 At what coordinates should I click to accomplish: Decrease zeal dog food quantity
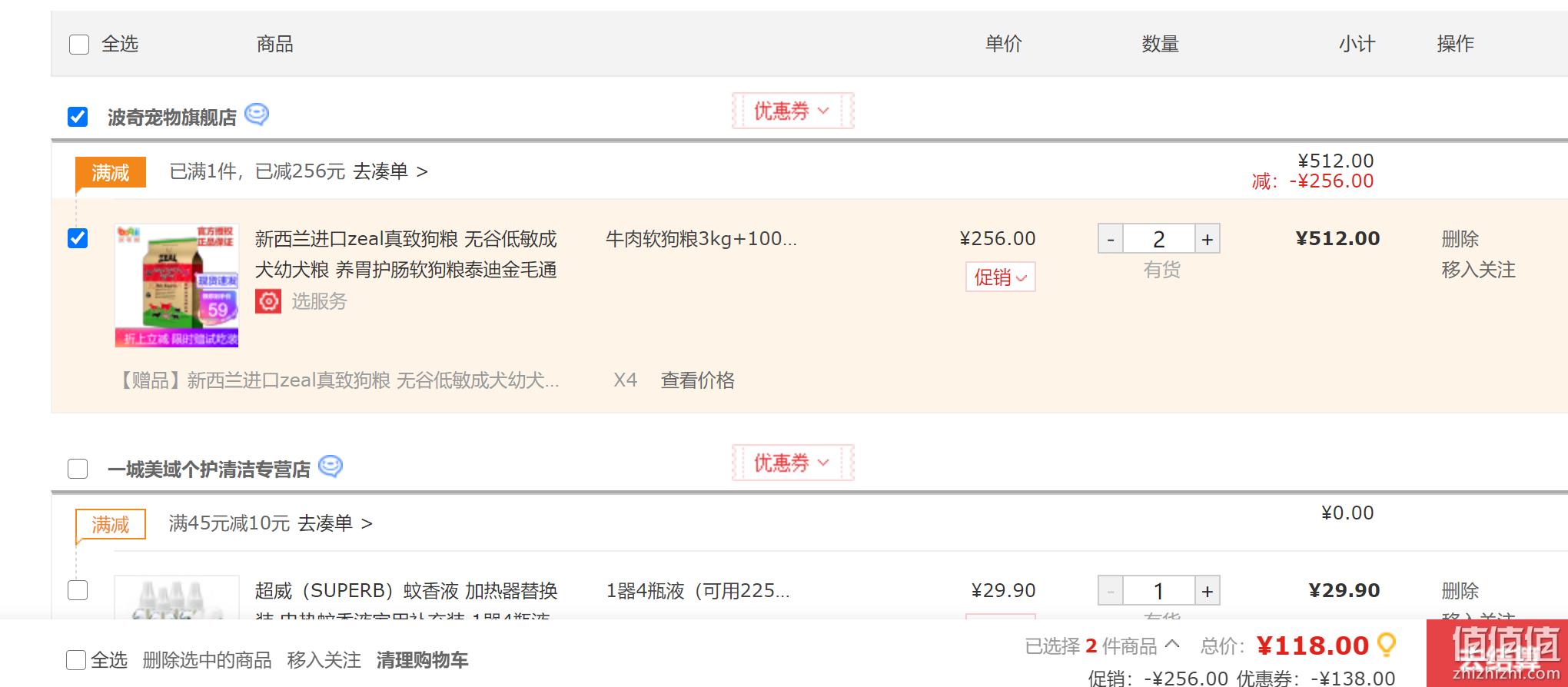(x=1111, y=239)
